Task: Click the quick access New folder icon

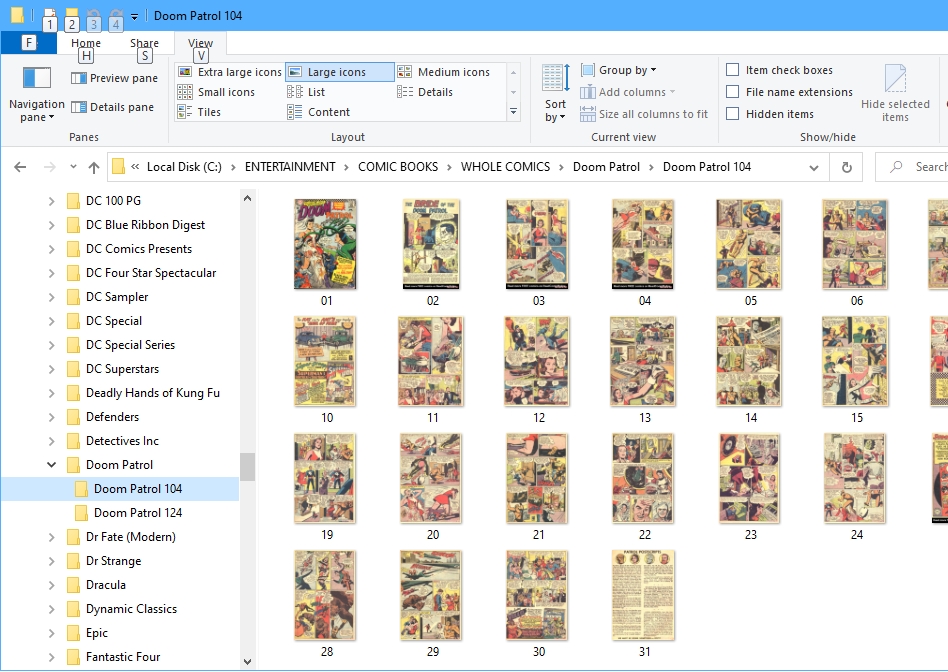Action: pyautogui.click(x=72, y=15)
